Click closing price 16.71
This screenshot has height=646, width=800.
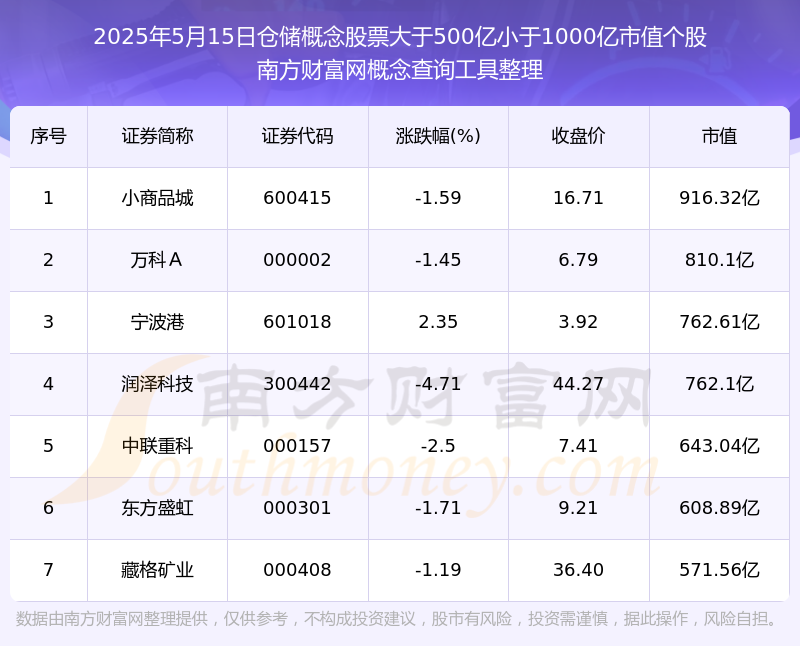click(579, 198)
